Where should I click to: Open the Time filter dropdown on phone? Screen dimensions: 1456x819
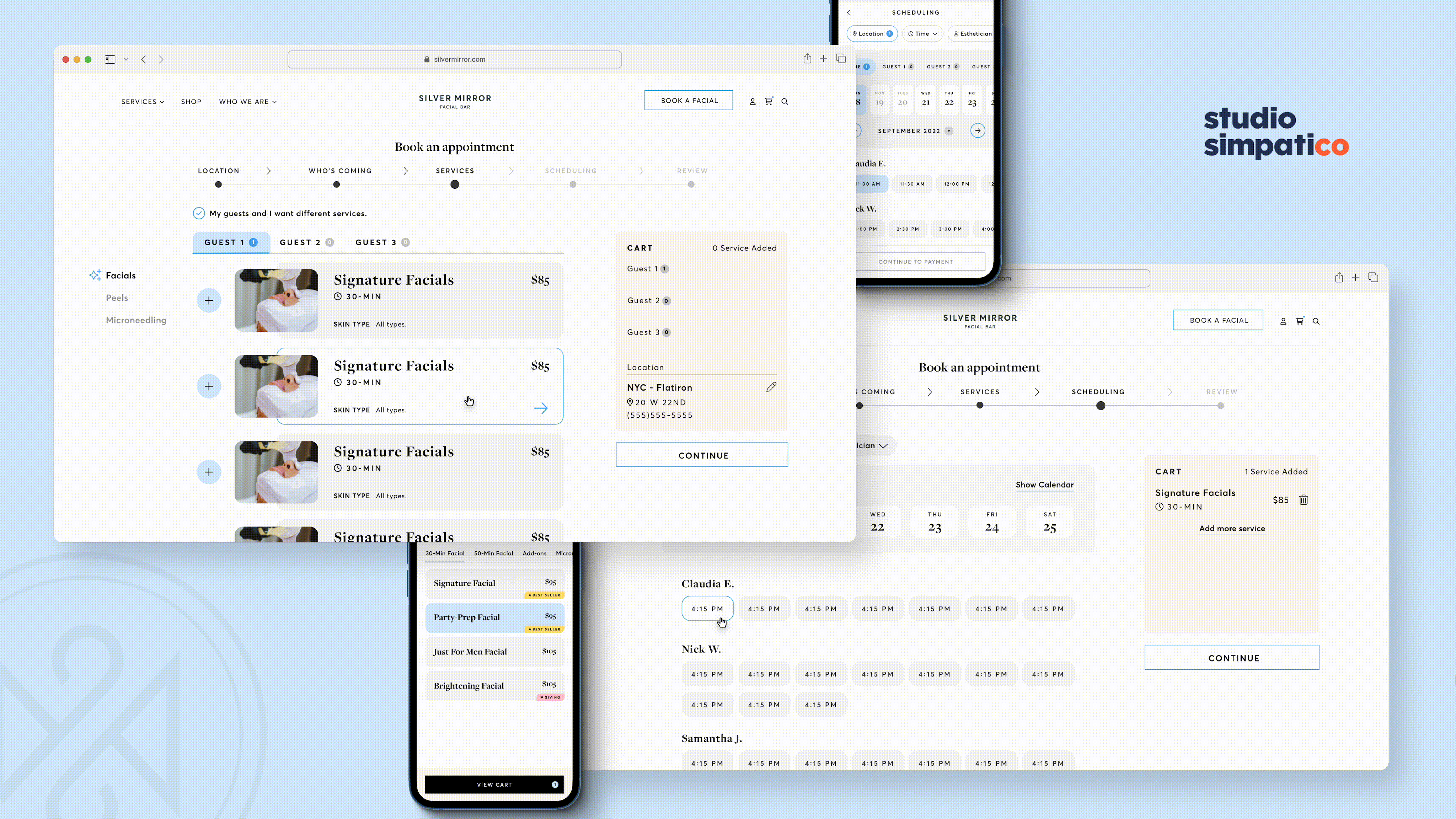click(922, 34)
